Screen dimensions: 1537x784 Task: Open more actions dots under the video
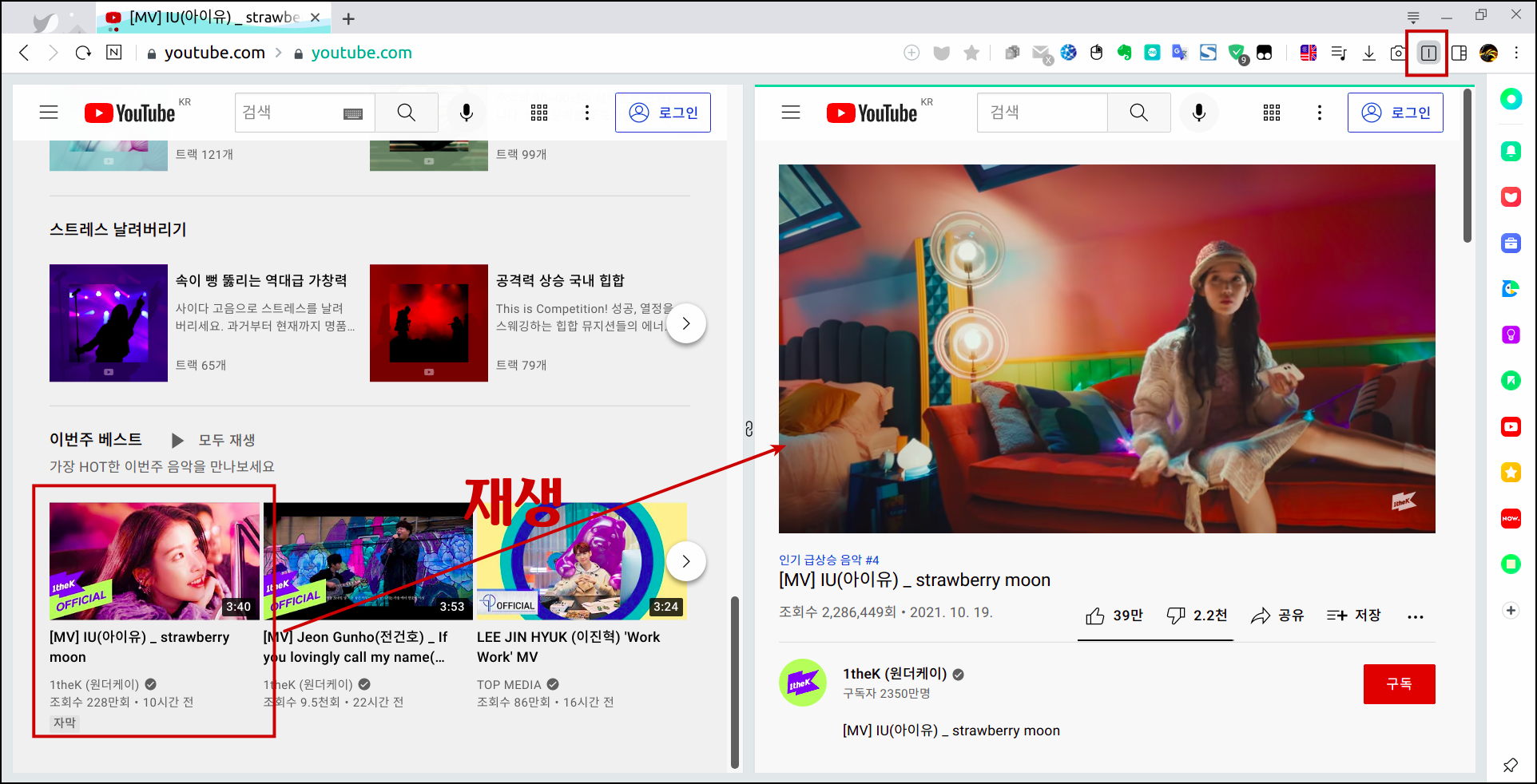click(1416, 616)
